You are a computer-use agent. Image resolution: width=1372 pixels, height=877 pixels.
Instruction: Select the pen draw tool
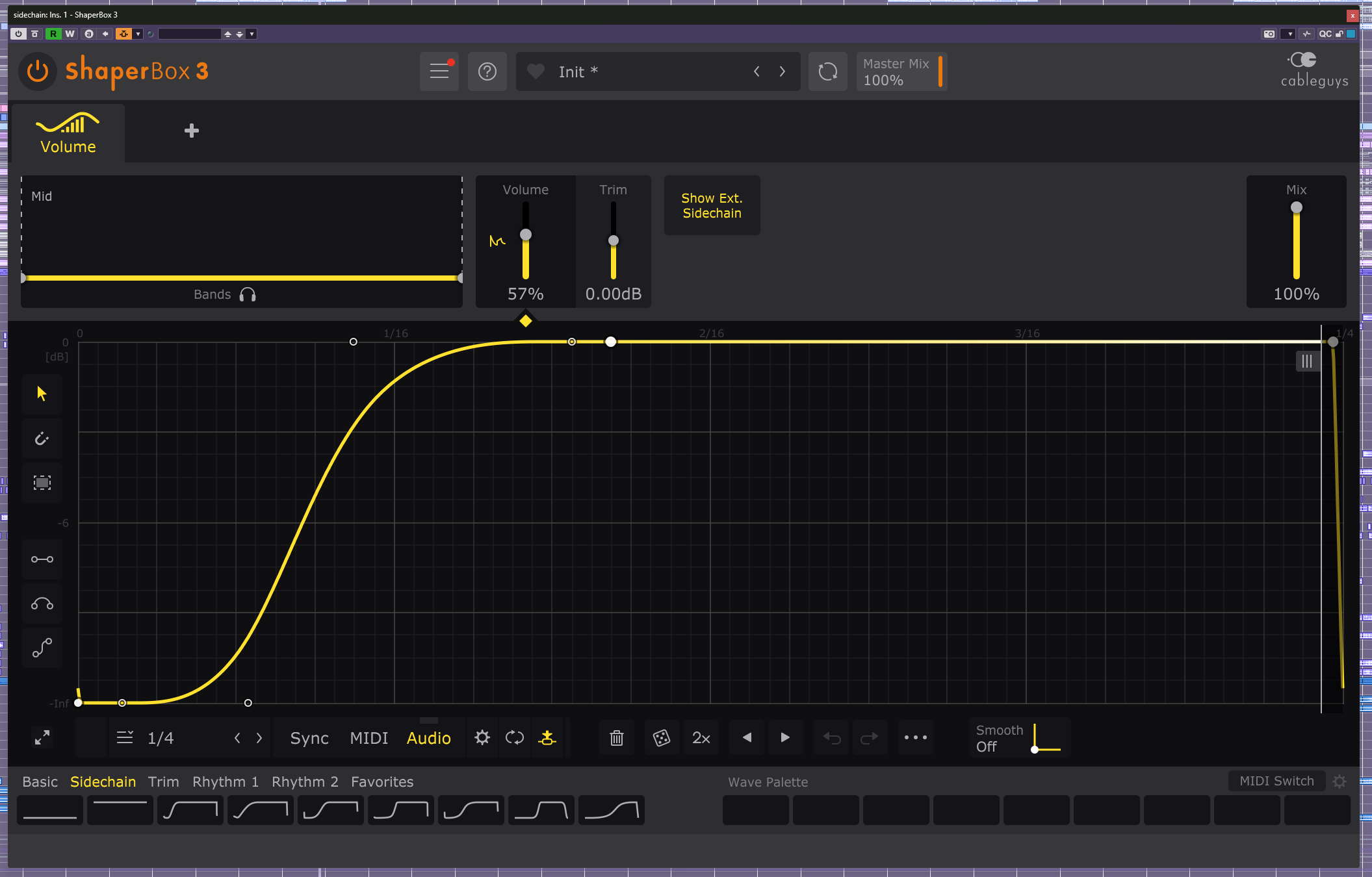[42, 438]
